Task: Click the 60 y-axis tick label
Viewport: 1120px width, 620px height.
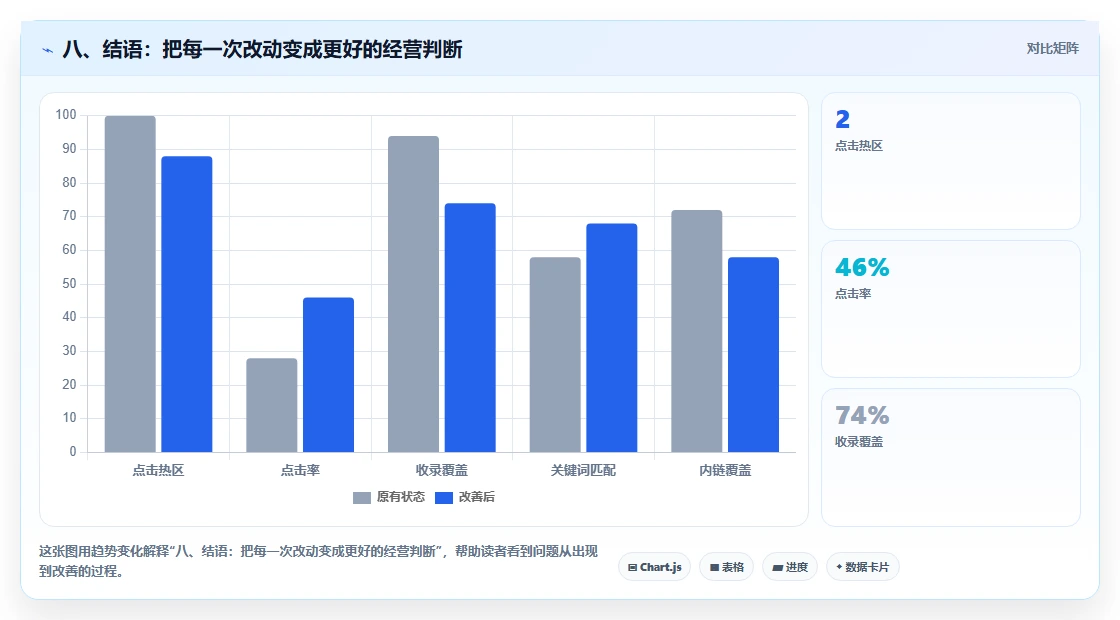Action: [x=69, y=249]
